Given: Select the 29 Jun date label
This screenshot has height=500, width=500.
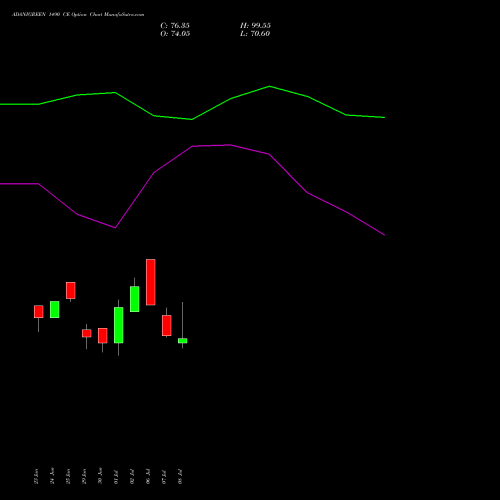Looking at the screenshot, I should click(84, 476).
